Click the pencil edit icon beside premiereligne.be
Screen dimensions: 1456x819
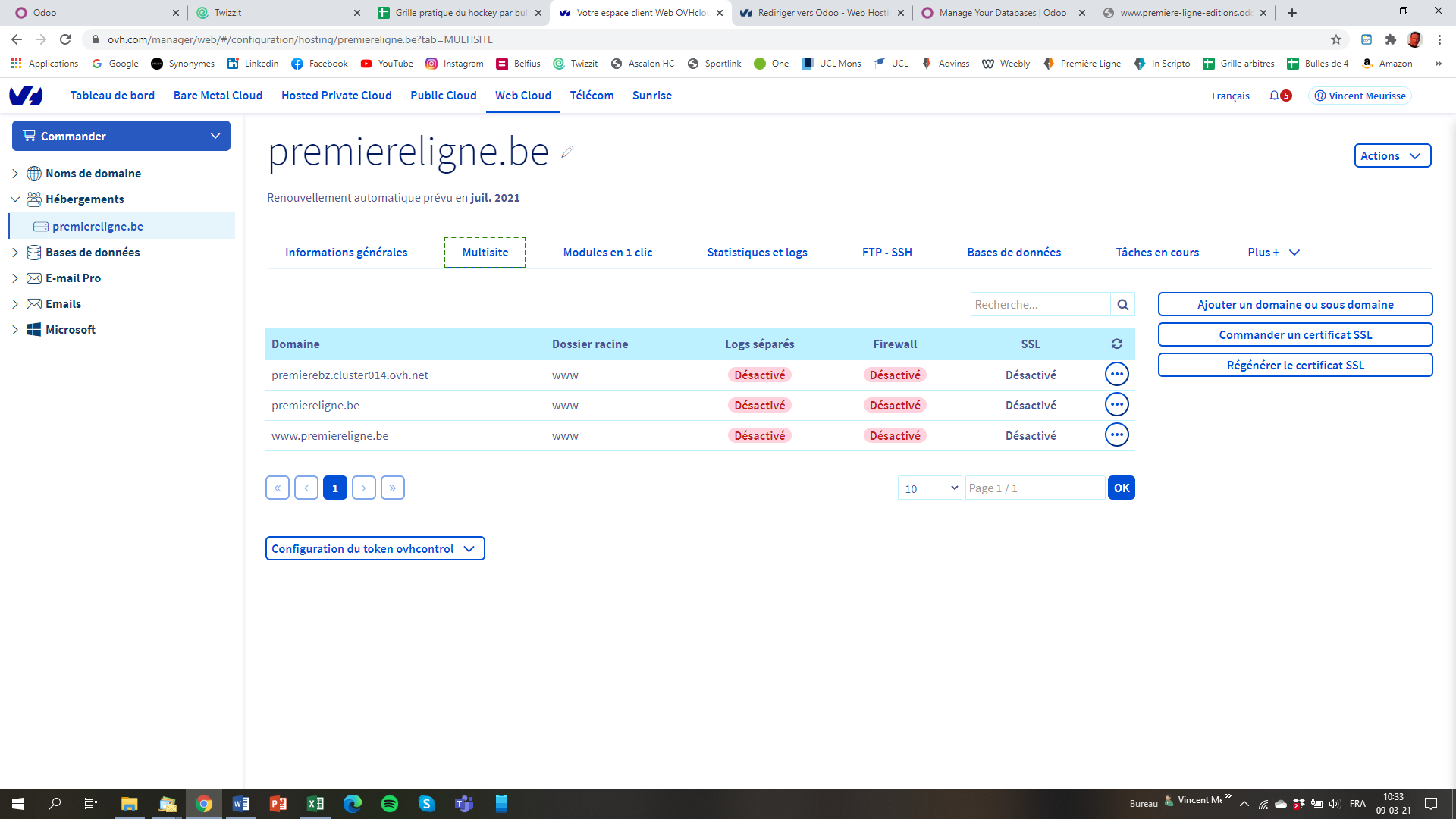click(x=567, y=152)
